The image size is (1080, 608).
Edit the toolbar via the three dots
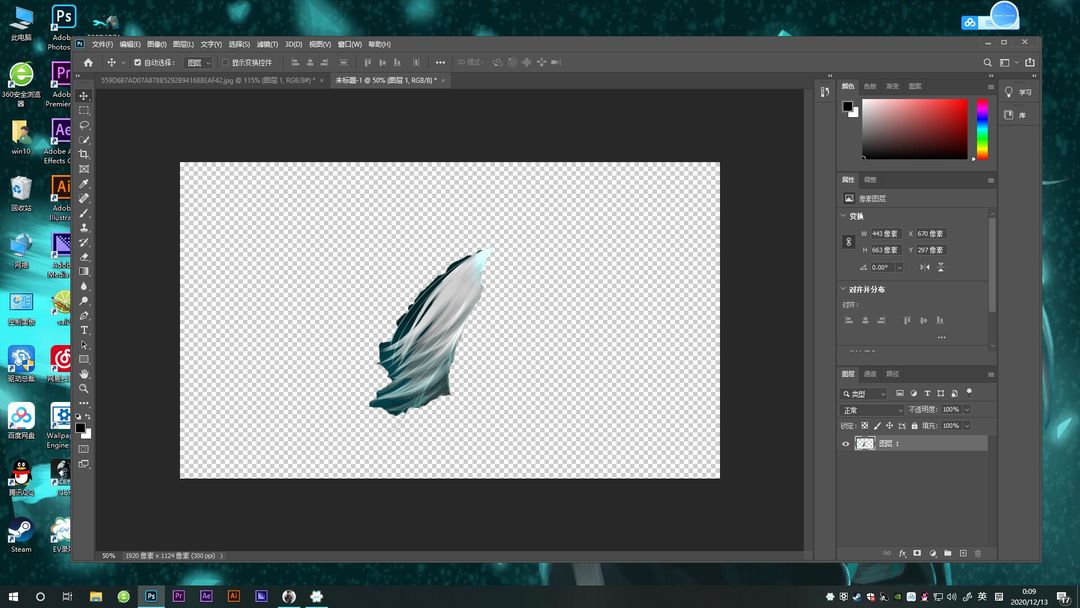(84, 403)
